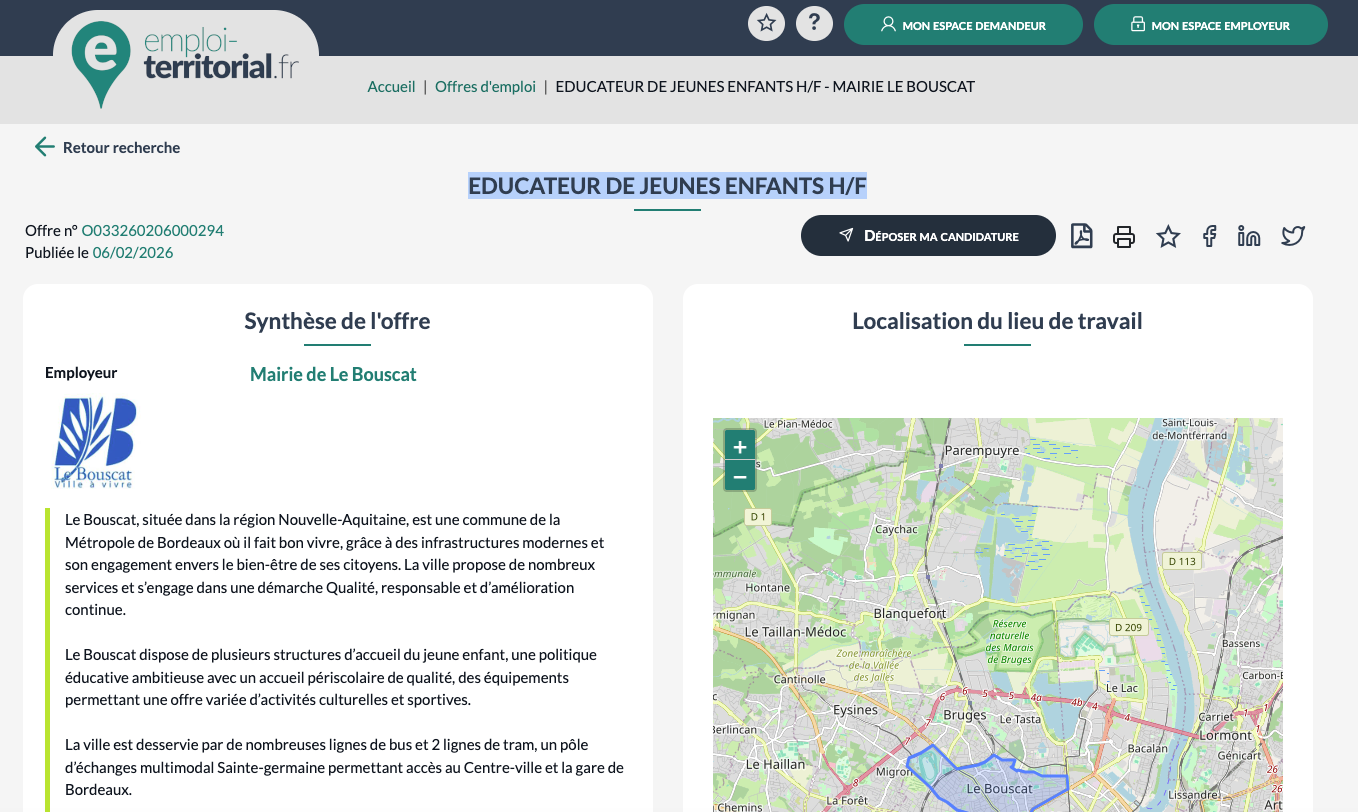
Task: Navigate to Accueil breadcrumb
Action: coord(391,87)
